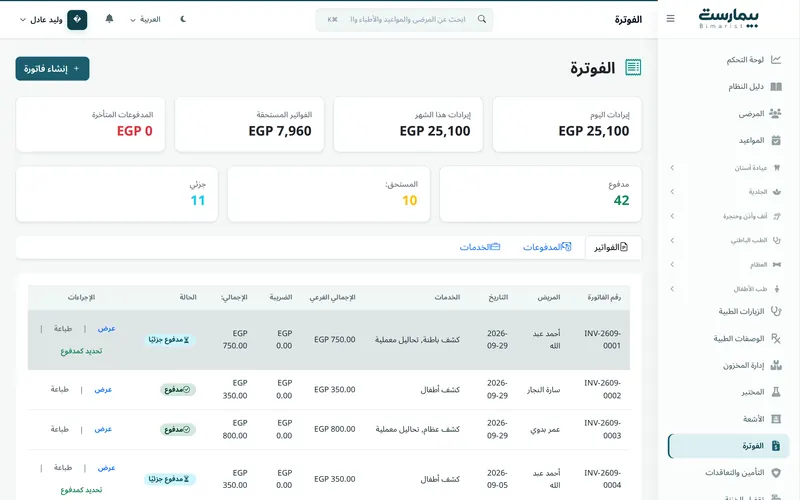
Task: Click the status column header
Action: pos(188,297)
